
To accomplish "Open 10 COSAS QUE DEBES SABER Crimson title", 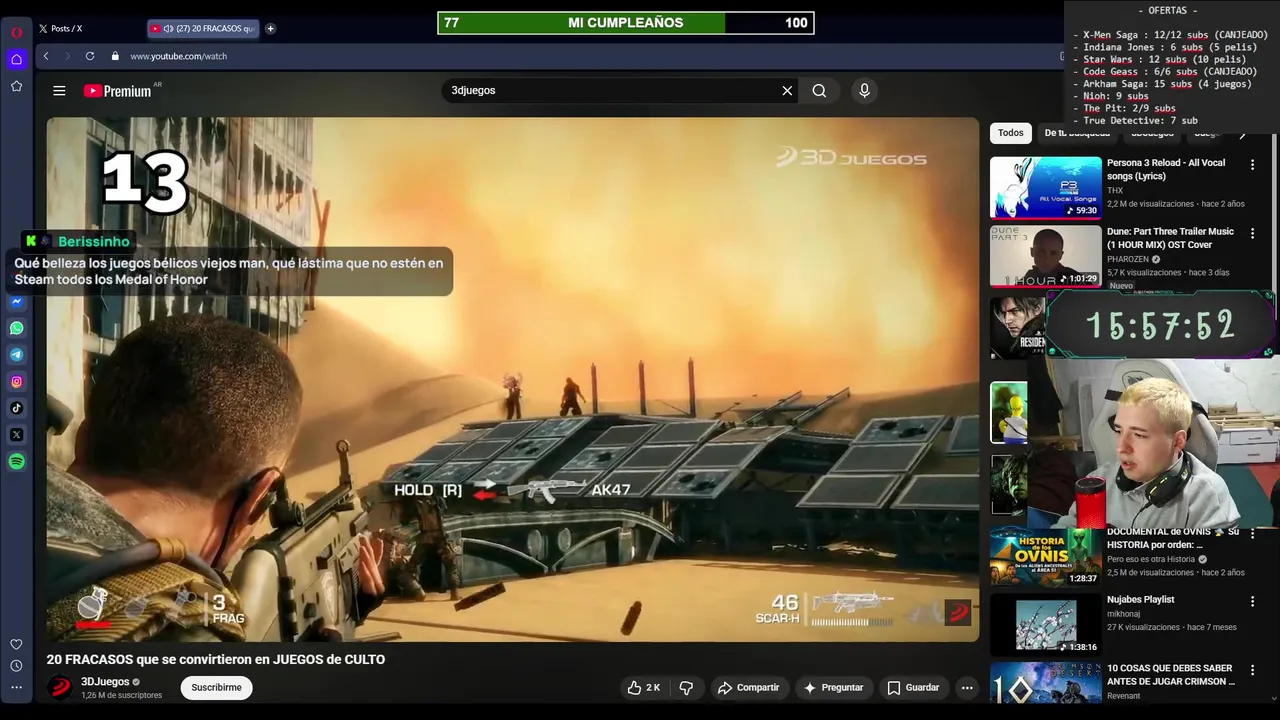I will pyautogui.click(x=1171, y=675).
